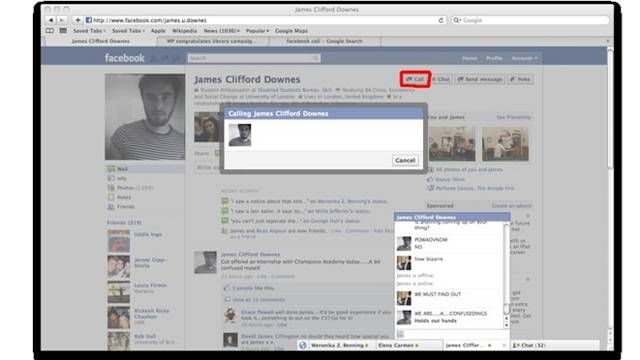Viewport: 640px width, 360px height.
Task: Close the James Cliffer chat tab
Action: 504,345
